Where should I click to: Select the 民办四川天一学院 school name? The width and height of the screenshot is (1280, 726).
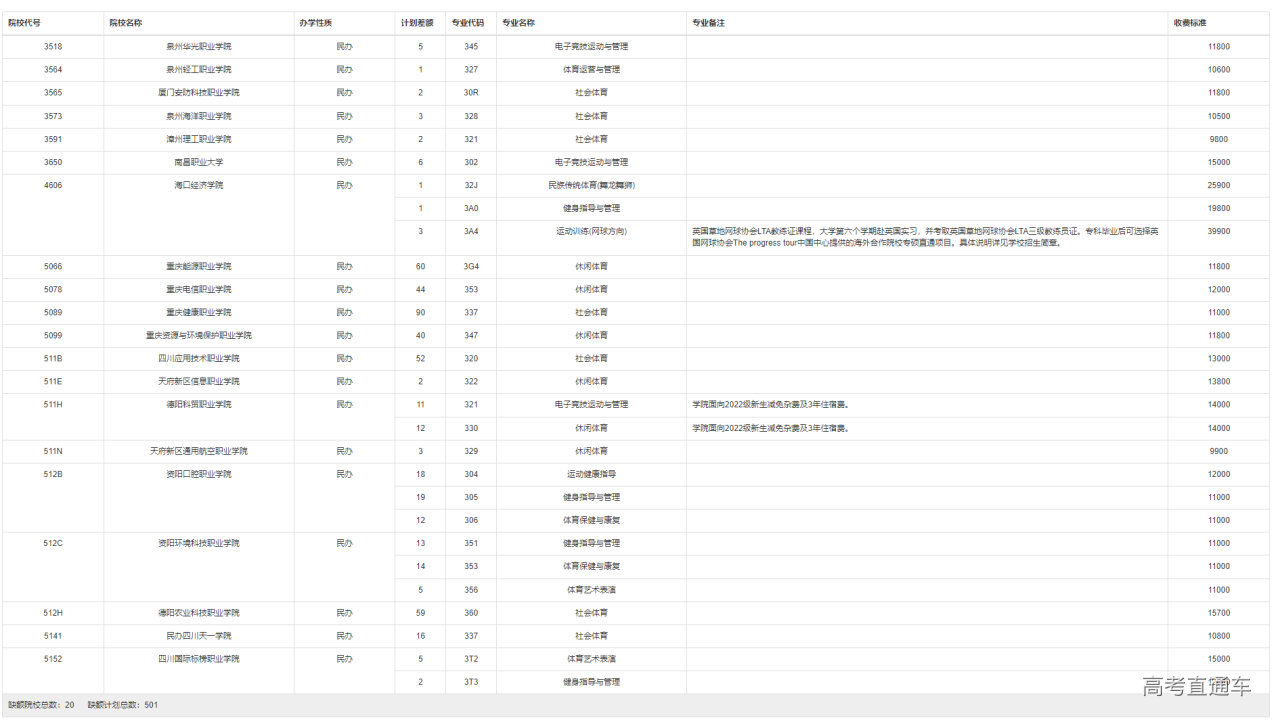pyautogui.click(x=198, y=635)
